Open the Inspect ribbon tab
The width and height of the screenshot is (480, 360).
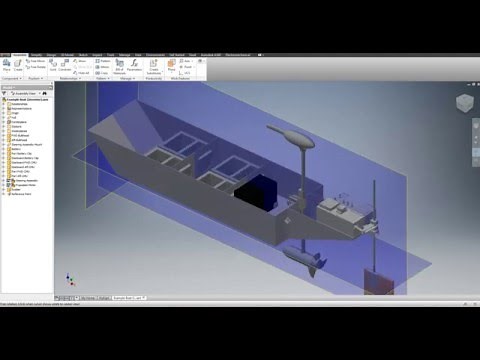click(x=97, y=55)
